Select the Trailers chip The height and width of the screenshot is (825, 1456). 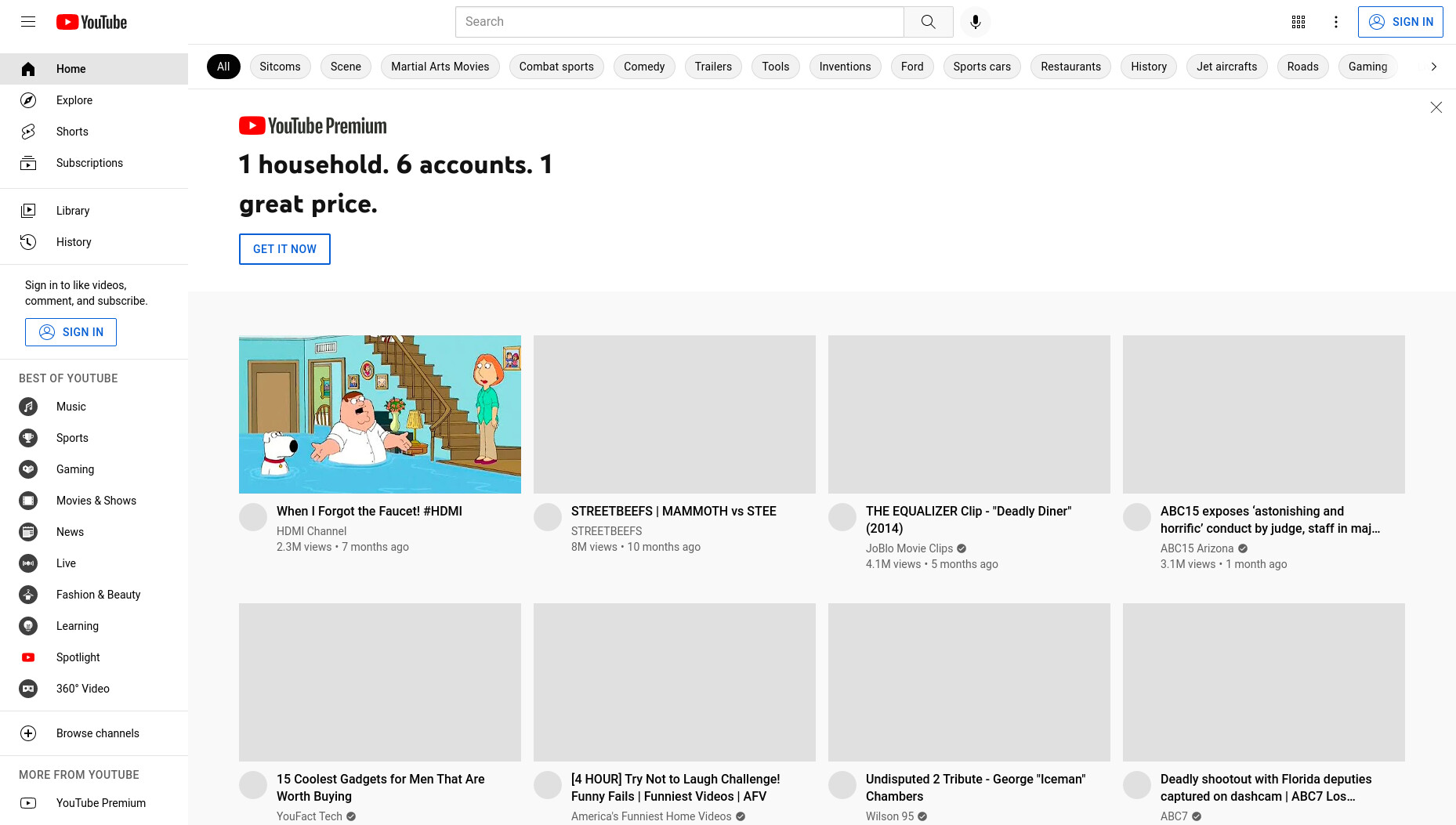tap(713, 67)
